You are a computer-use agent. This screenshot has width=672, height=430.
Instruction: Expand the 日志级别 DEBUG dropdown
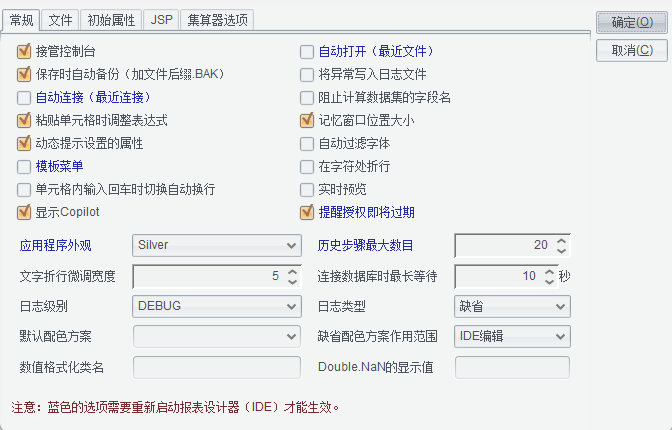click(x=216, y=306)
